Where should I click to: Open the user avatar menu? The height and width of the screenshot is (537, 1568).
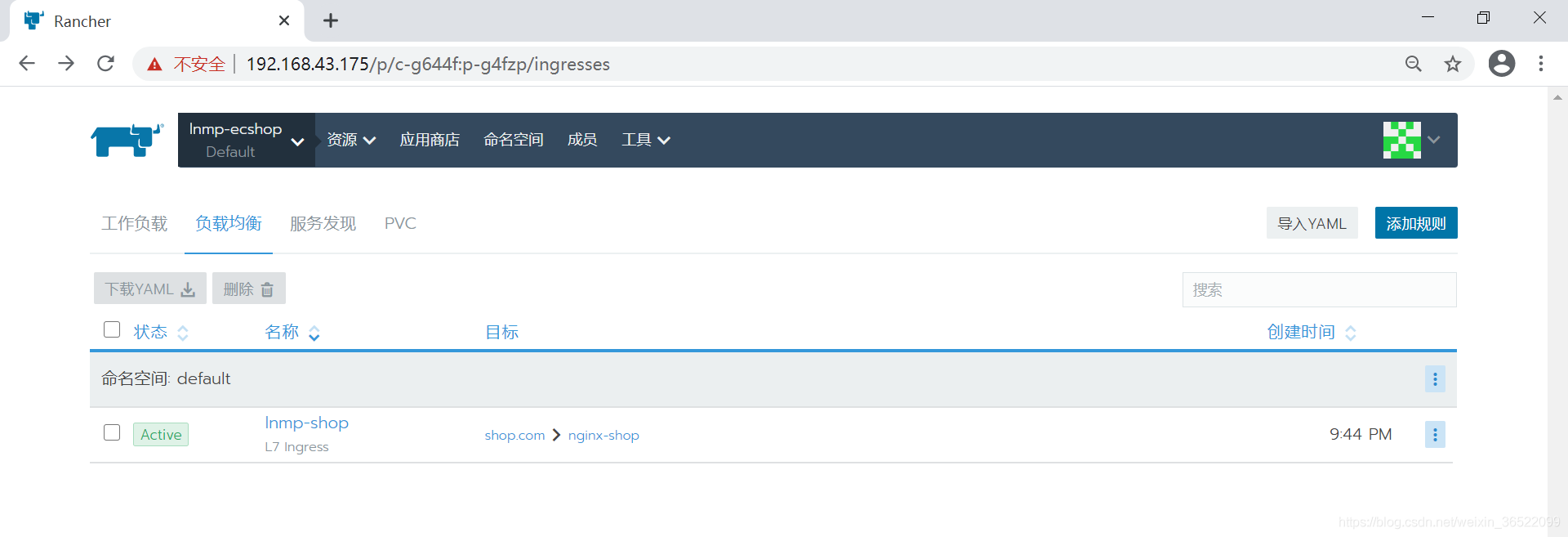[x=1401, y=140]
